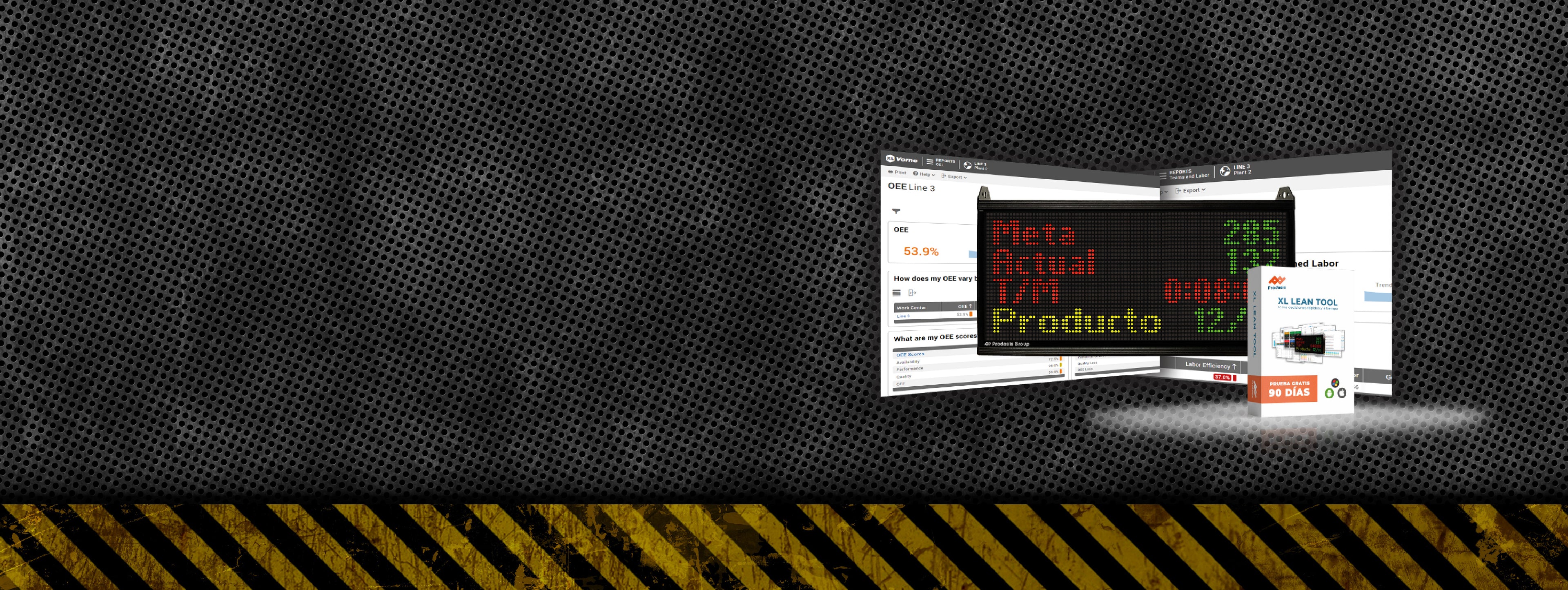Click the Availability score row
This screenshot has height=590, width=1568.
tap(908, 362)
